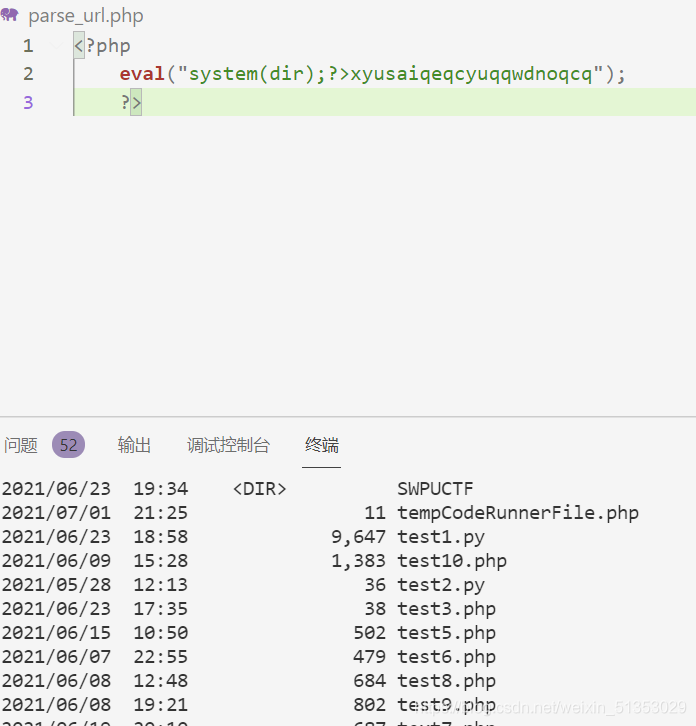Image resolution: width=696 pixels, height=726 pixels.
Task: Click the closing ?> tag on line 3
Action: click(x=131, y=102)
